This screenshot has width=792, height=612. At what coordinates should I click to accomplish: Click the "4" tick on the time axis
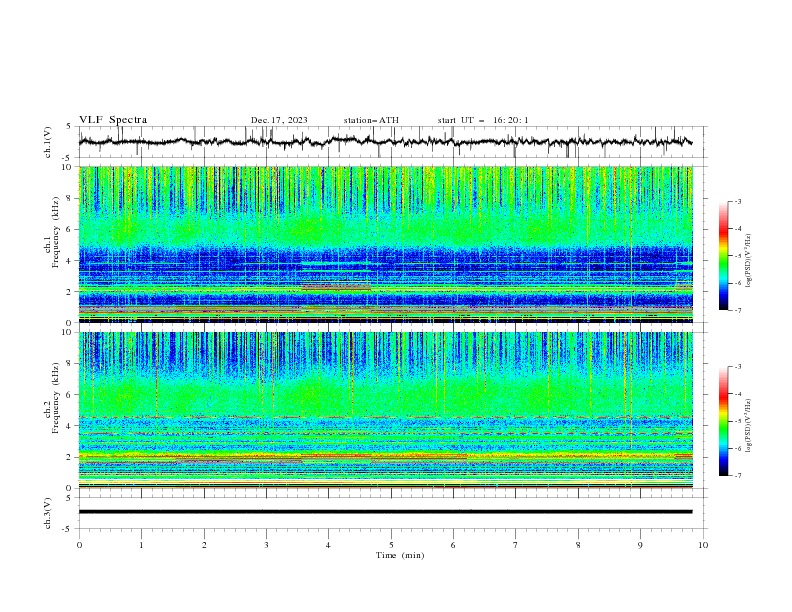pos(328,545)
